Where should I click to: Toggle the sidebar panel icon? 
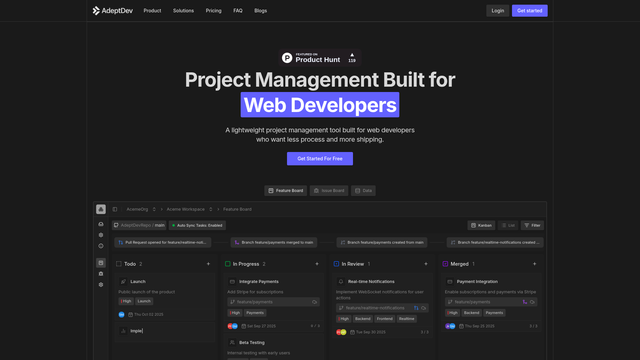(x=115, y=209)
